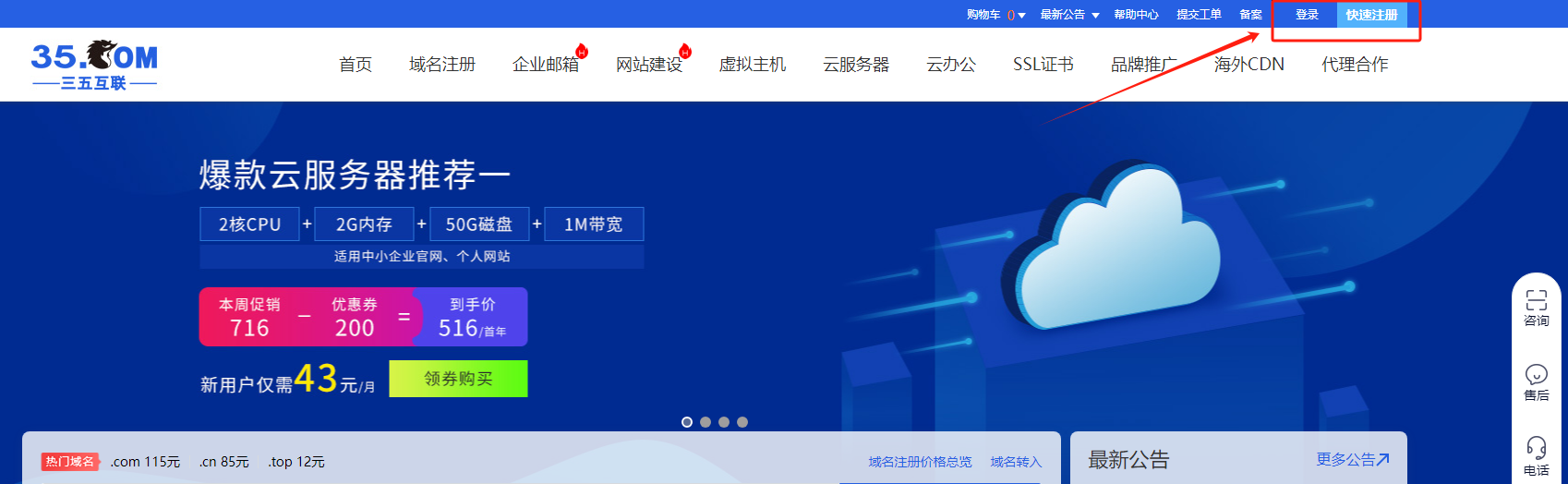Click the 售后 after-sales chat icon
Viewport: 1568px width, 484px height.
(x=1536, y=374)
